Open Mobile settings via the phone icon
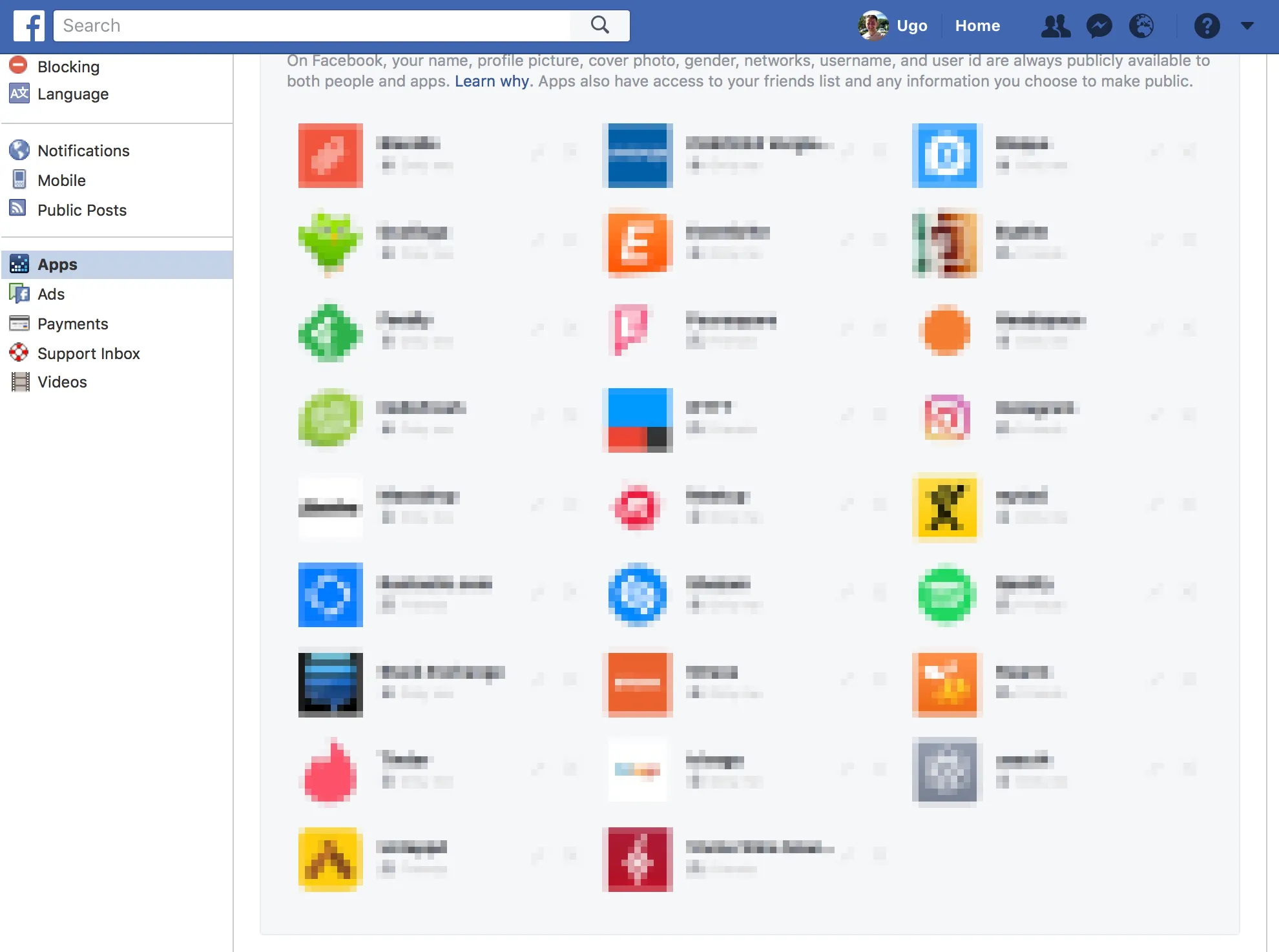 (x=19, y=180)
